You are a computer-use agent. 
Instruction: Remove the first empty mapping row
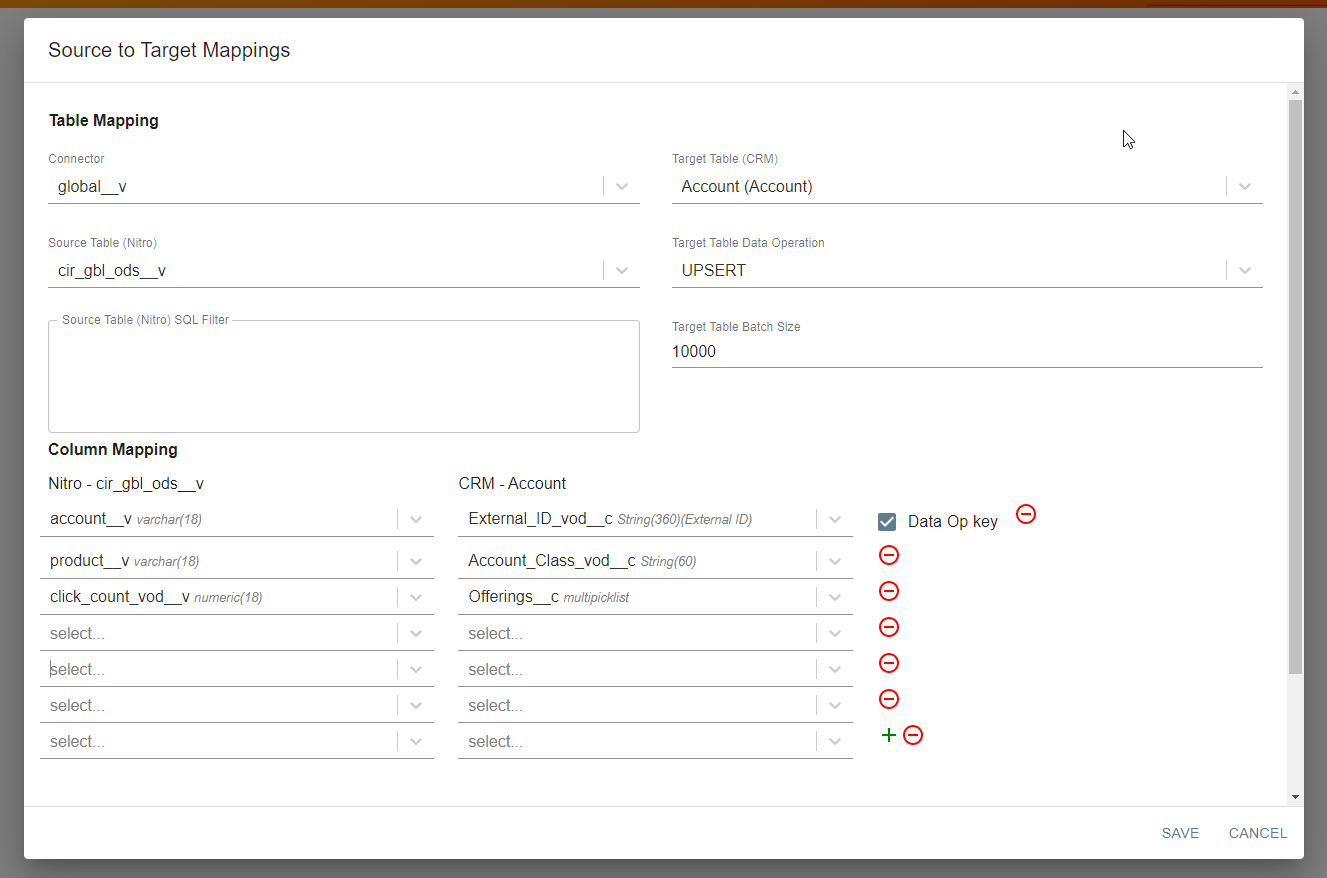(x=889, y=627)
